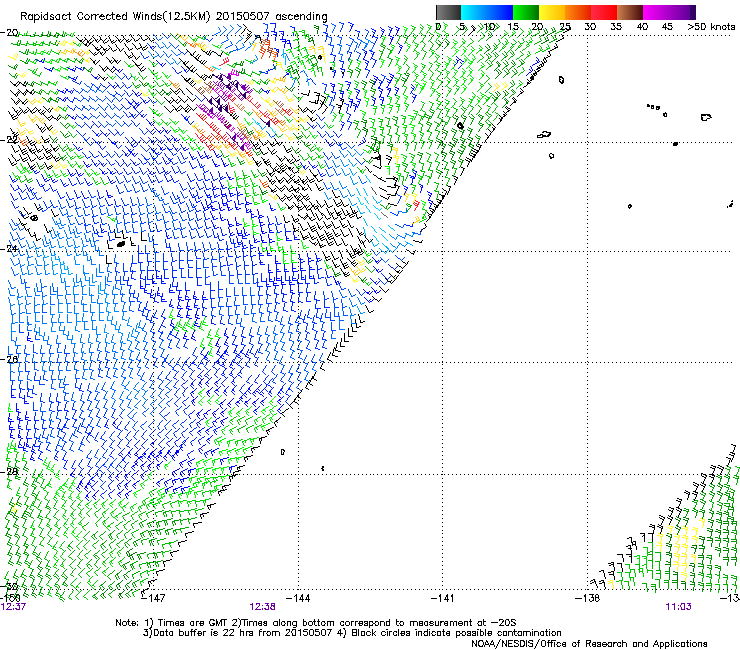
Task: Click the purple '12:38' swath time label
Action: pyautogui.click(x=262, y=607)
